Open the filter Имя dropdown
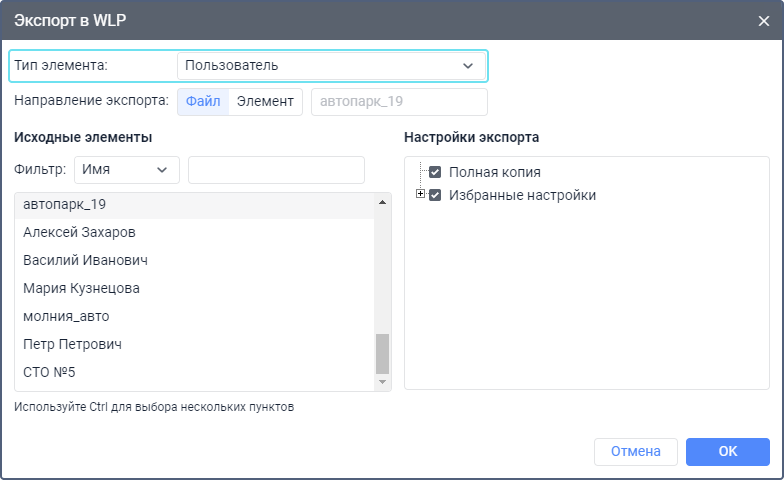The width and height of the screenshot is (784, 480). tap(126, 170)
